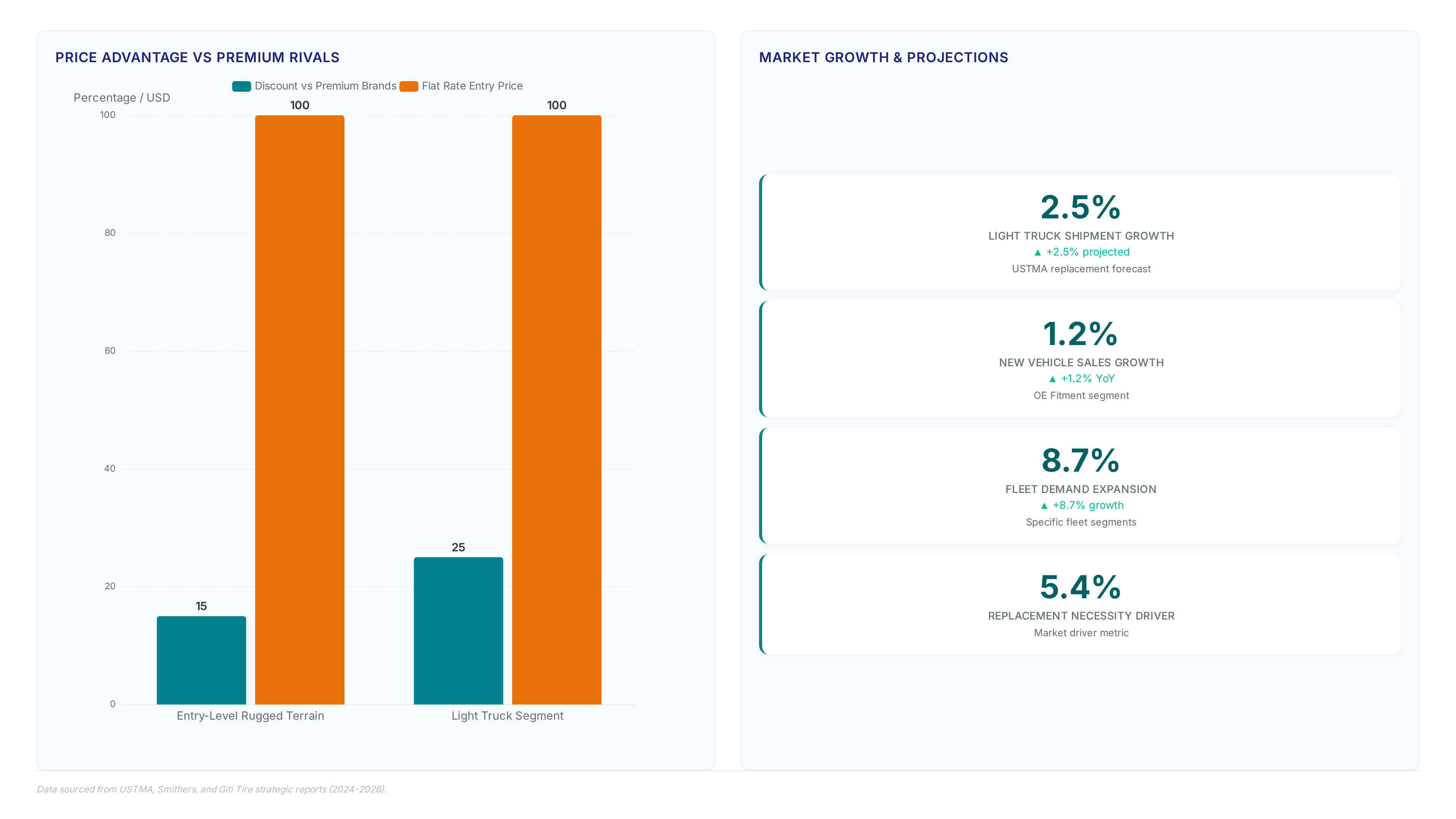Click the 15 data label above teal bar
Viewport: 1456px width, 819px height.
click(x=201, y=607)
